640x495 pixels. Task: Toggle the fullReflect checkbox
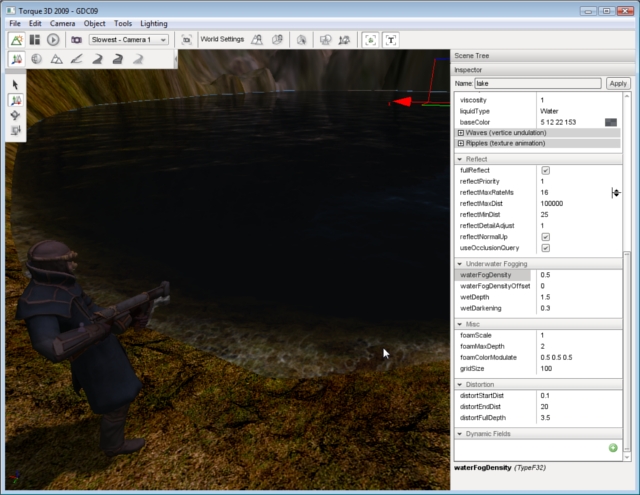tap(545, 170)
